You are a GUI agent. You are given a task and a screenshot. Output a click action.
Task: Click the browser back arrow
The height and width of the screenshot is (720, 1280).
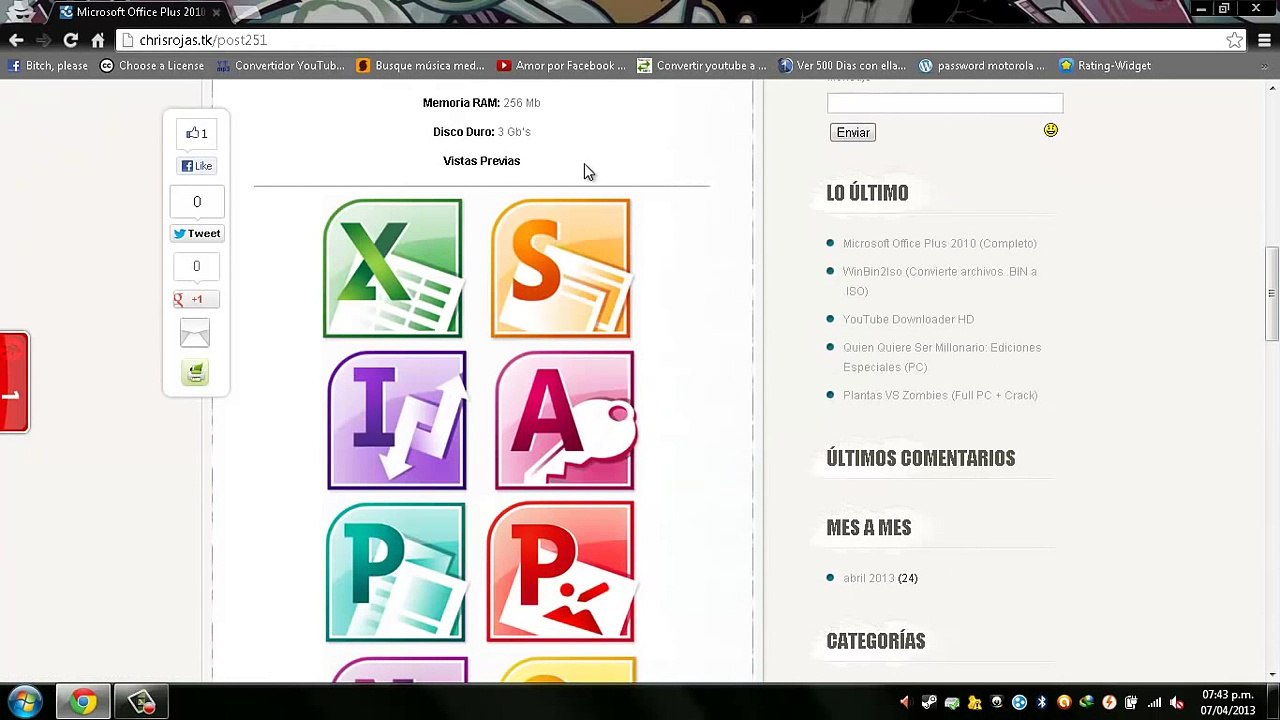pos(16,40)
